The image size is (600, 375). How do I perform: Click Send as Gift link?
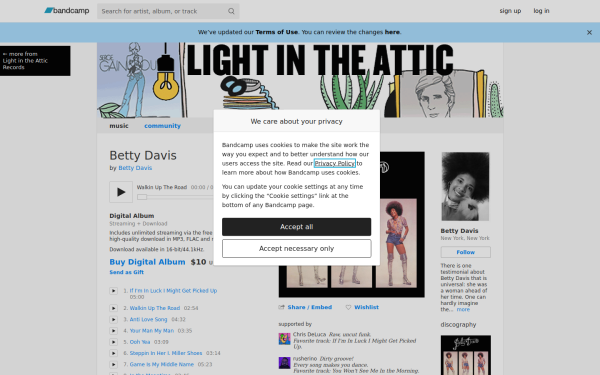(127, 272)
